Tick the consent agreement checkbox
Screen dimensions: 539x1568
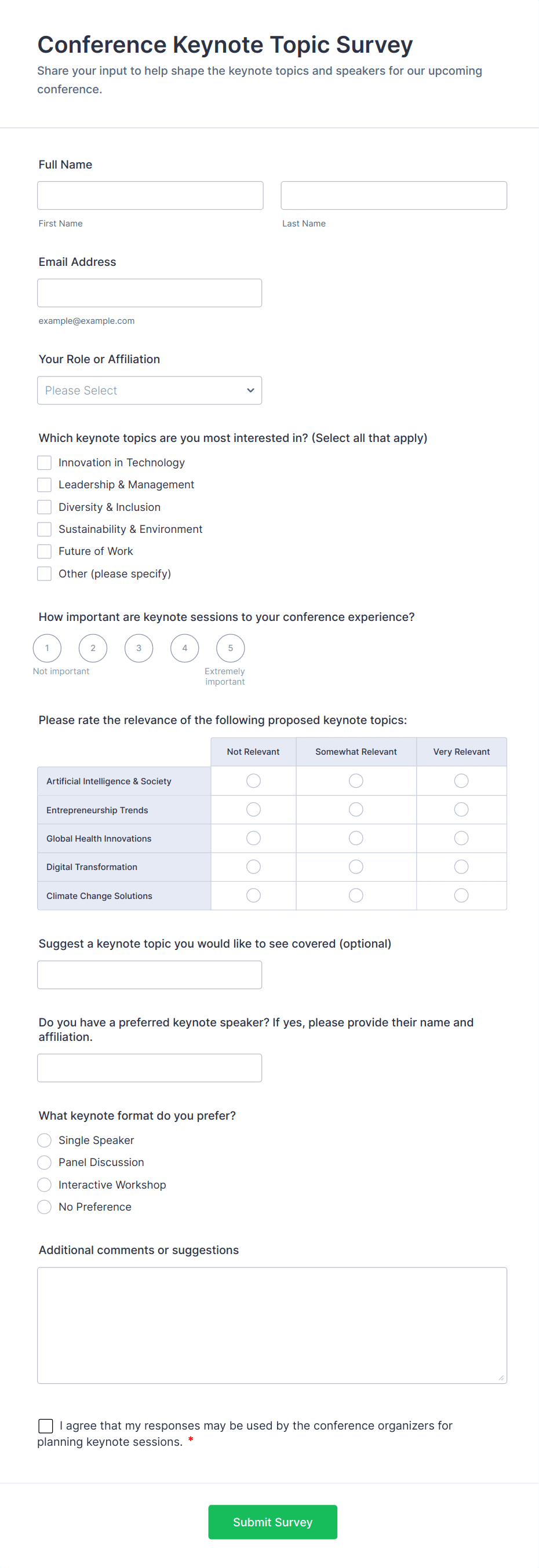(46, 1426)
